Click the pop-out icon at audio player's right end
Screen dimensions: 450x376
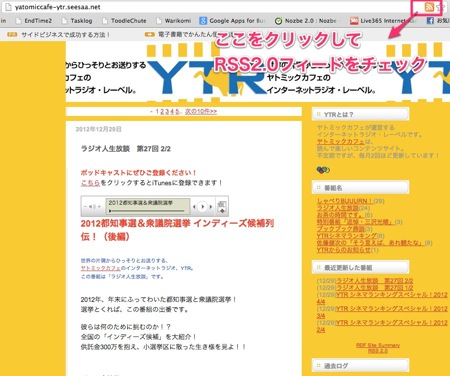pyautogui.click(x=222, y=207)
